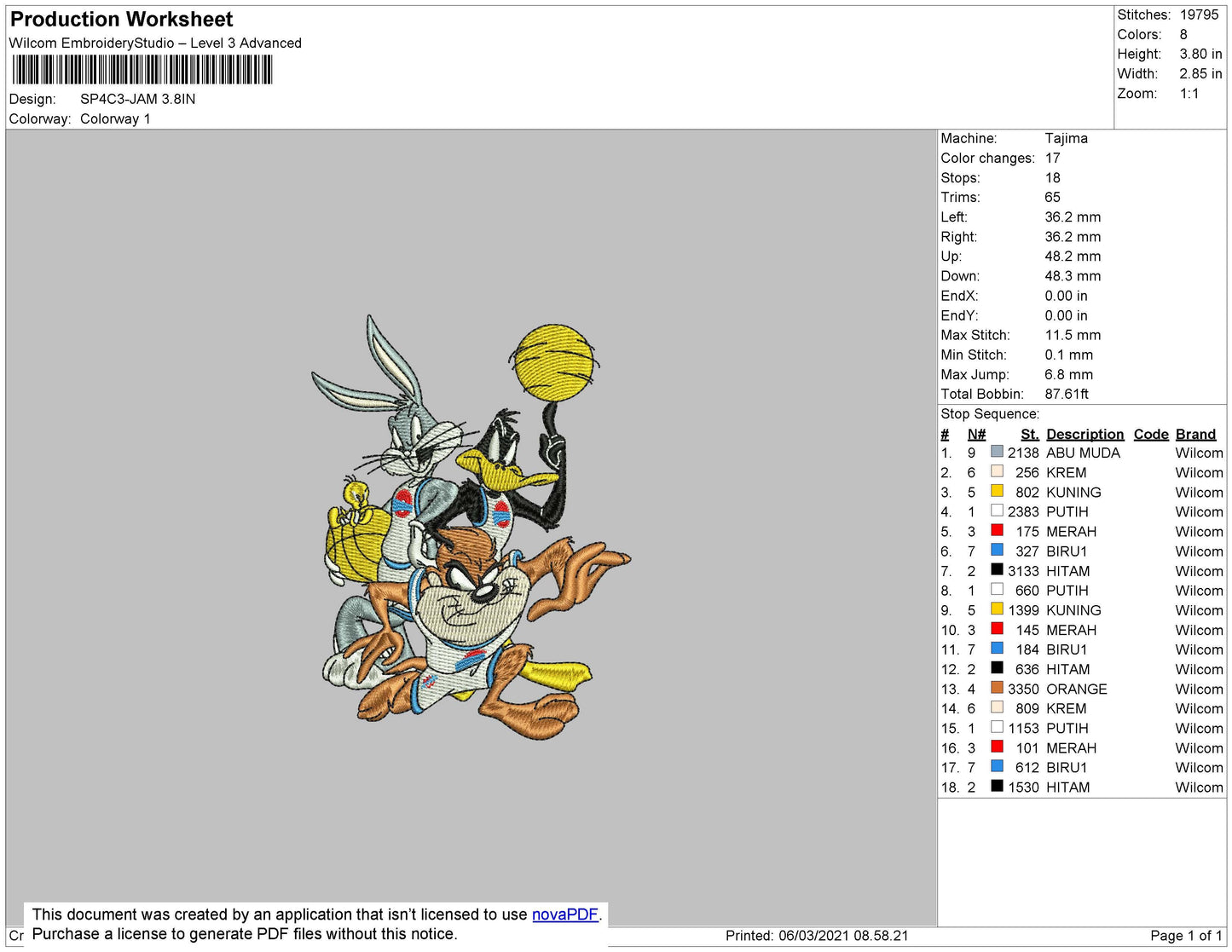
Task: Click the Max Jump value '6.8 mm'
Action: click(x=1069, y=374)
